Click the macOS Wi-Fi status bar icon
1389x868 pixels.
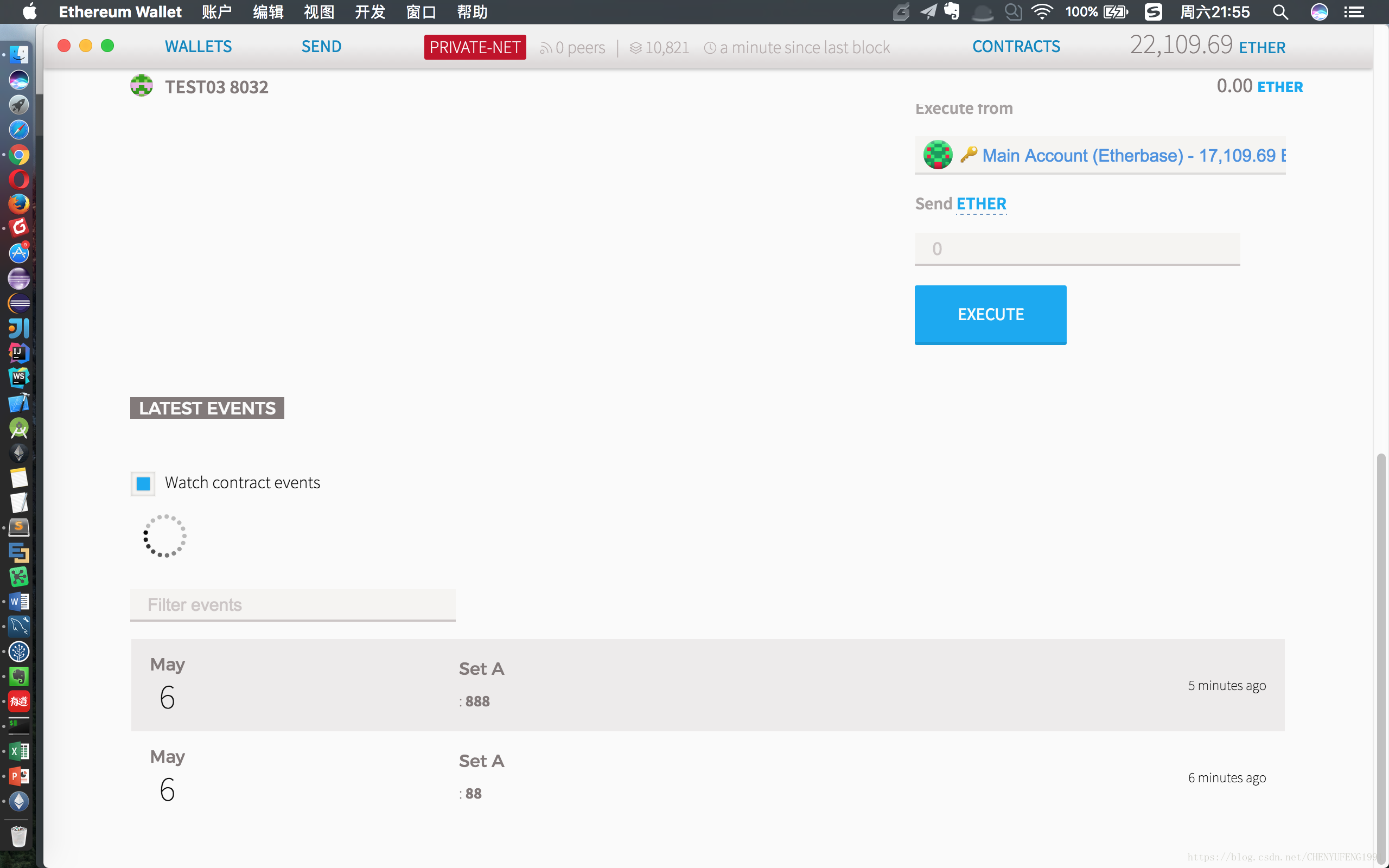tap(1041, 12)
